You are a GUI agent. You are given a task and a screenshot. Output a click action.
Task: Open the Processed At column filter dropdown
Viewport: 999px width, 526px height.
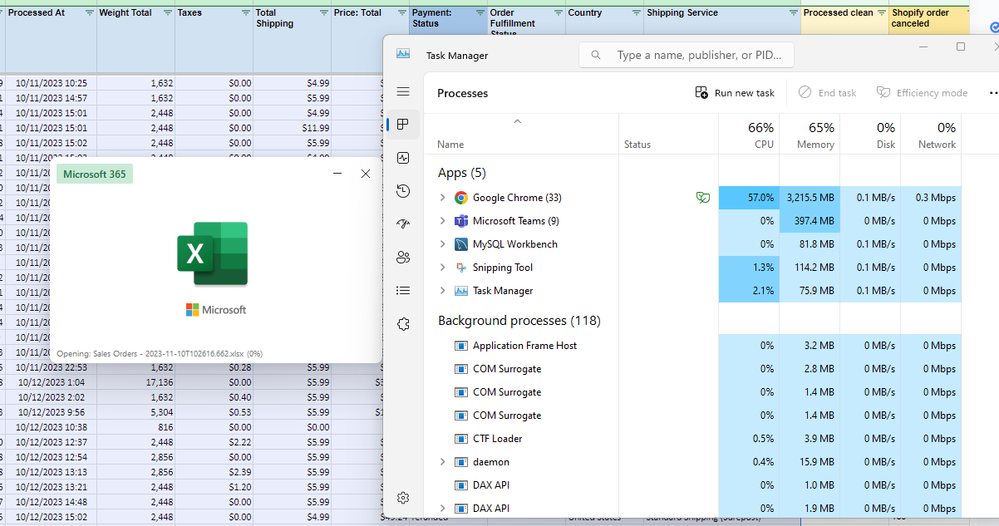[x=89, y=13]
